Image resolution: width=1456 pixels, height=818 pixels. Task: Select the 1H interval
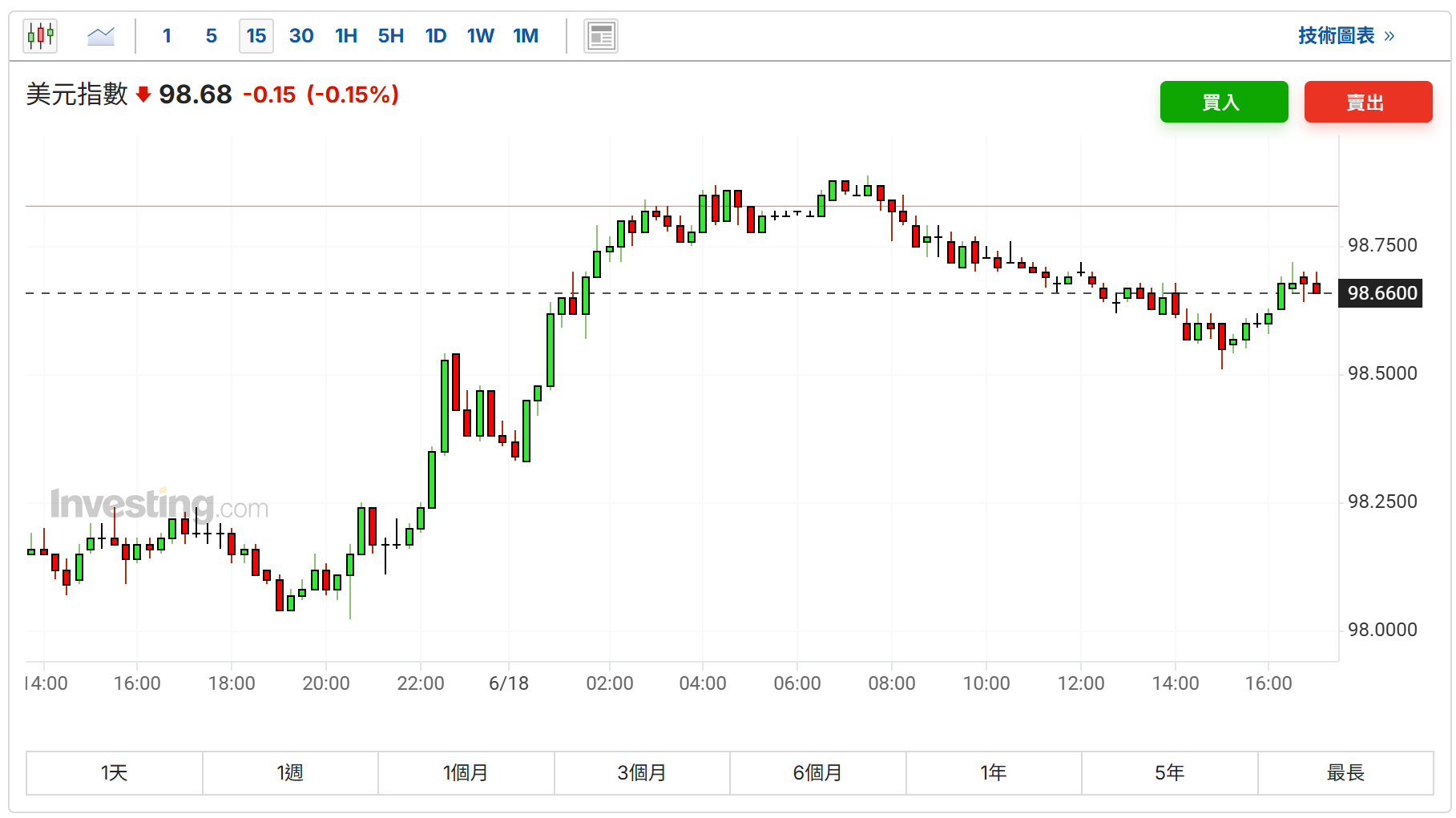click(x=346, y=36)
